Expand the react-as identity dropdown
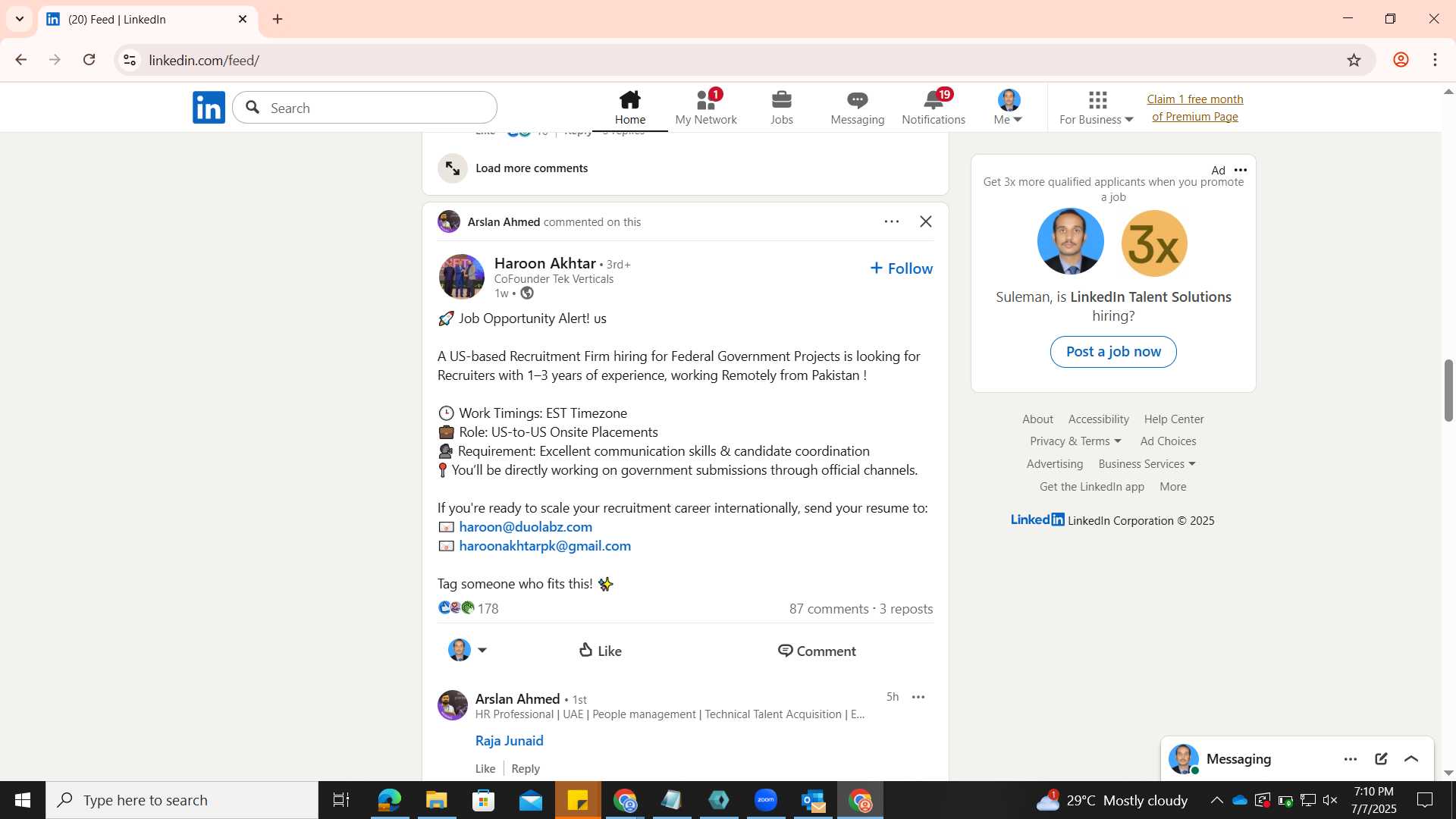The width and height of the screenshot is (1456, 819). 467,650
